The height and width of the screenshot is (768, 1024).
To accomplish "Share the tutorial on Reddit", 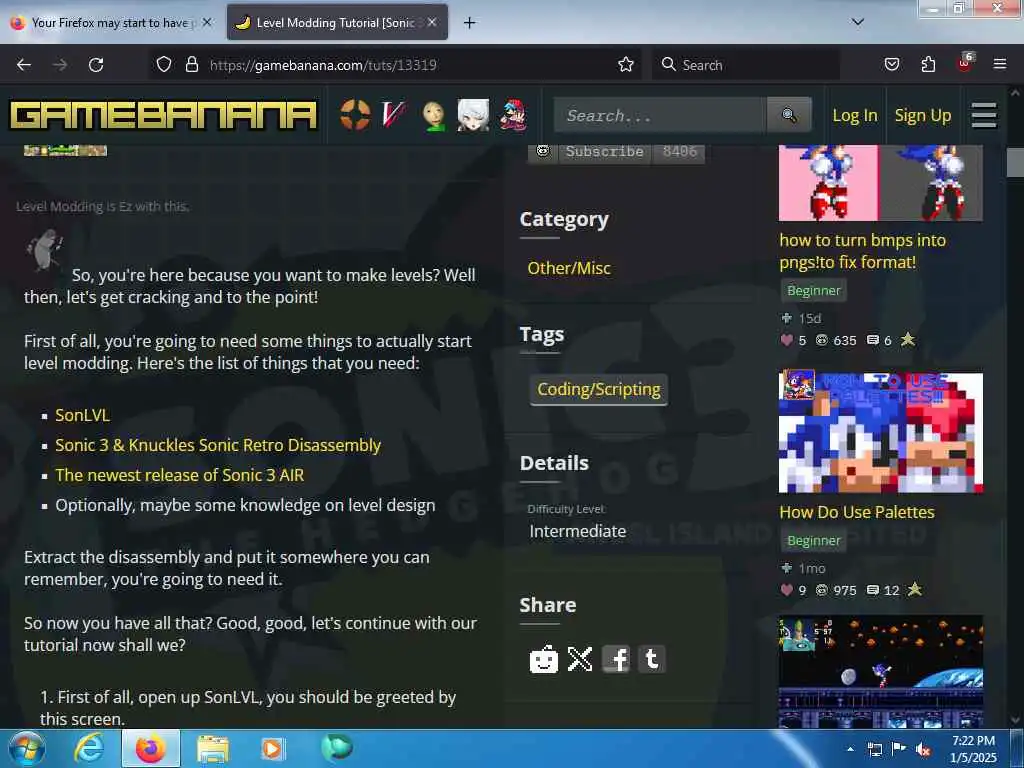I will pos(543,659).
